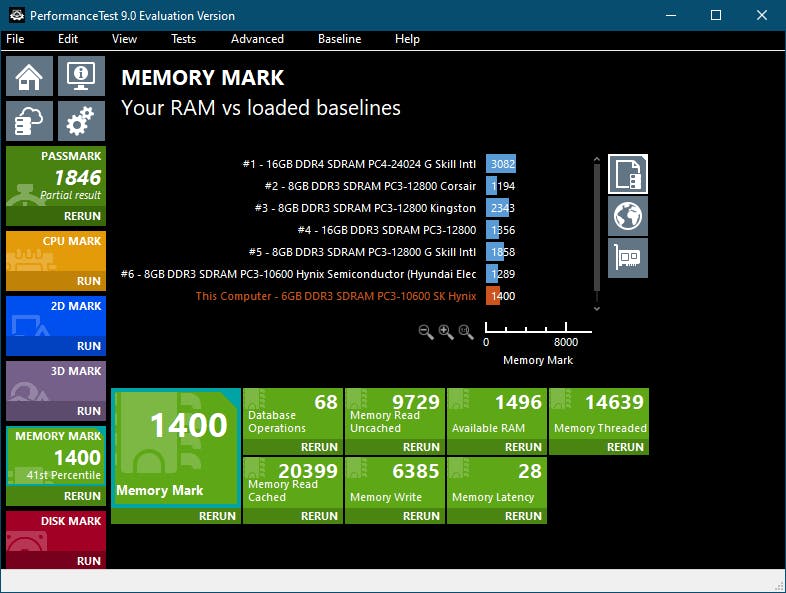786x593 pixels.
Task: Click the hardware card component icon
Action: (628, 258)
